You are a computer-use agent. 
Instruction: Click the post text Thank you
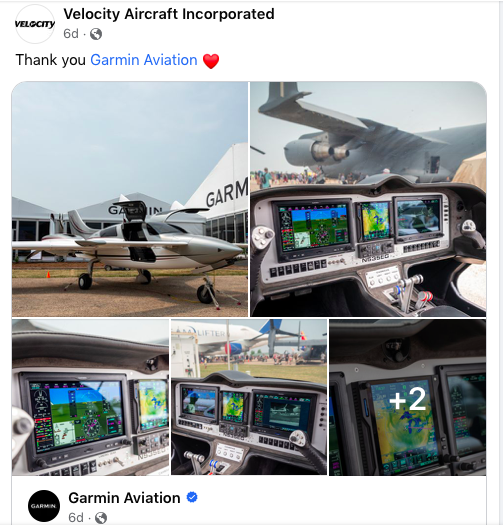51,60
